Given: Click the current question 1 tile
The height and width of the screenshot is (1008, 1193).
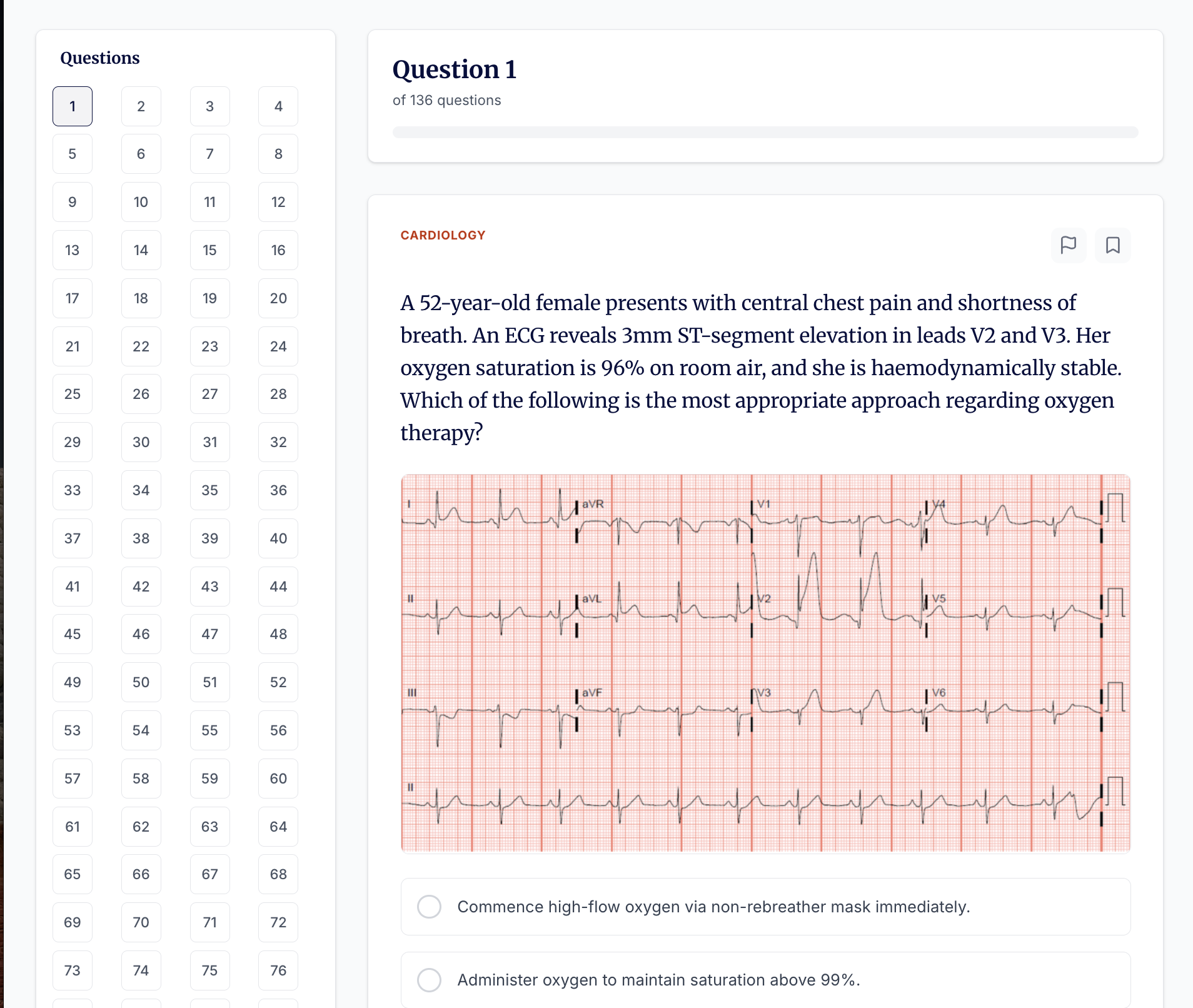Looking at the screenshot, I should (x=73, y=106).
